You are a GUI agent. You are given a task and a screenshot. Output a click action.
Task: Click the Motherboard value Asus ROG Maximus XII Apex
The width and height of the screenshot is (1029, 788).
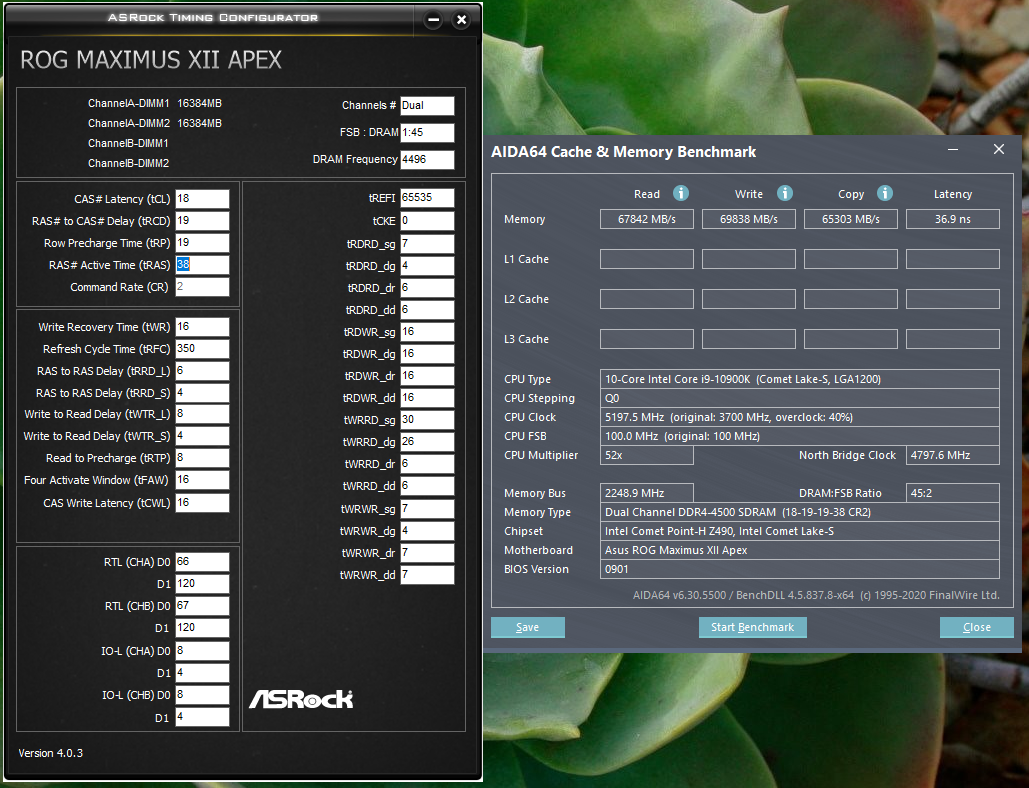[x=800, y=550]
